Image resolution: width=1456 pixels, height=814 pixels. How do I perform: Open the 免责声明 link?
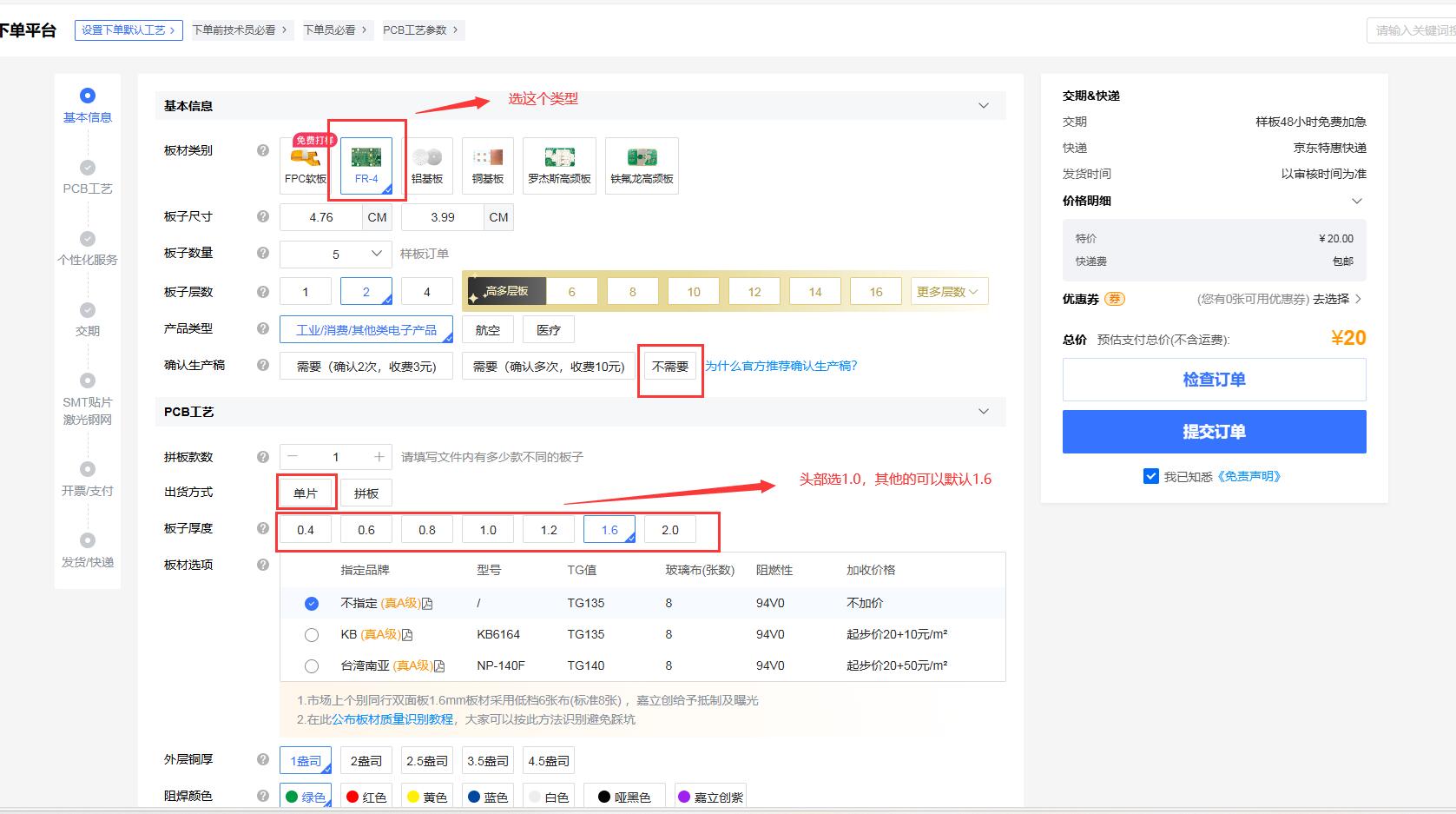[x=1249, y=476]
